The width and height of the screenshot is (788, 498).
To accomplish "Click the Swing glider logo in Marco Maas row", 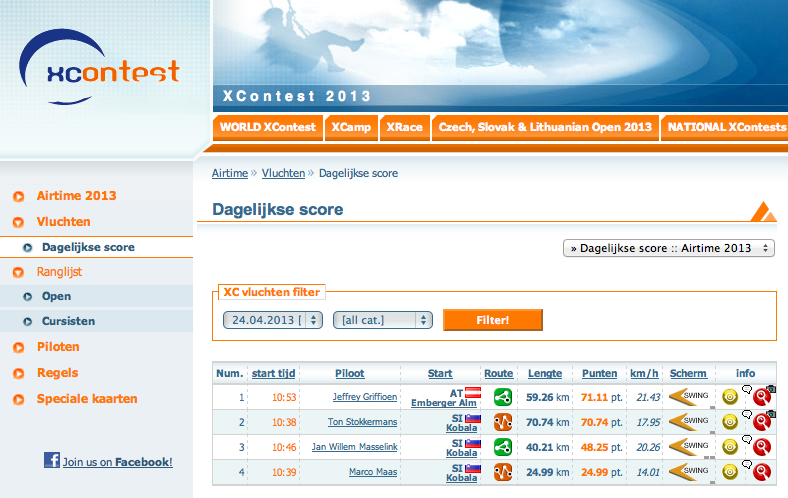I will click(690, 472).
